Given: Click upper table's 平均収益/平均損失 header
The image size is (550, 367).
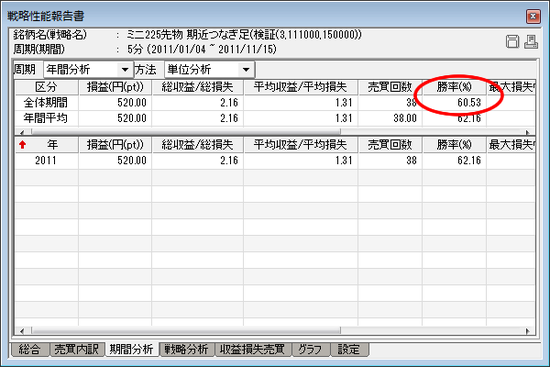Looking at the screenshot, I should [x=301, y=87].
